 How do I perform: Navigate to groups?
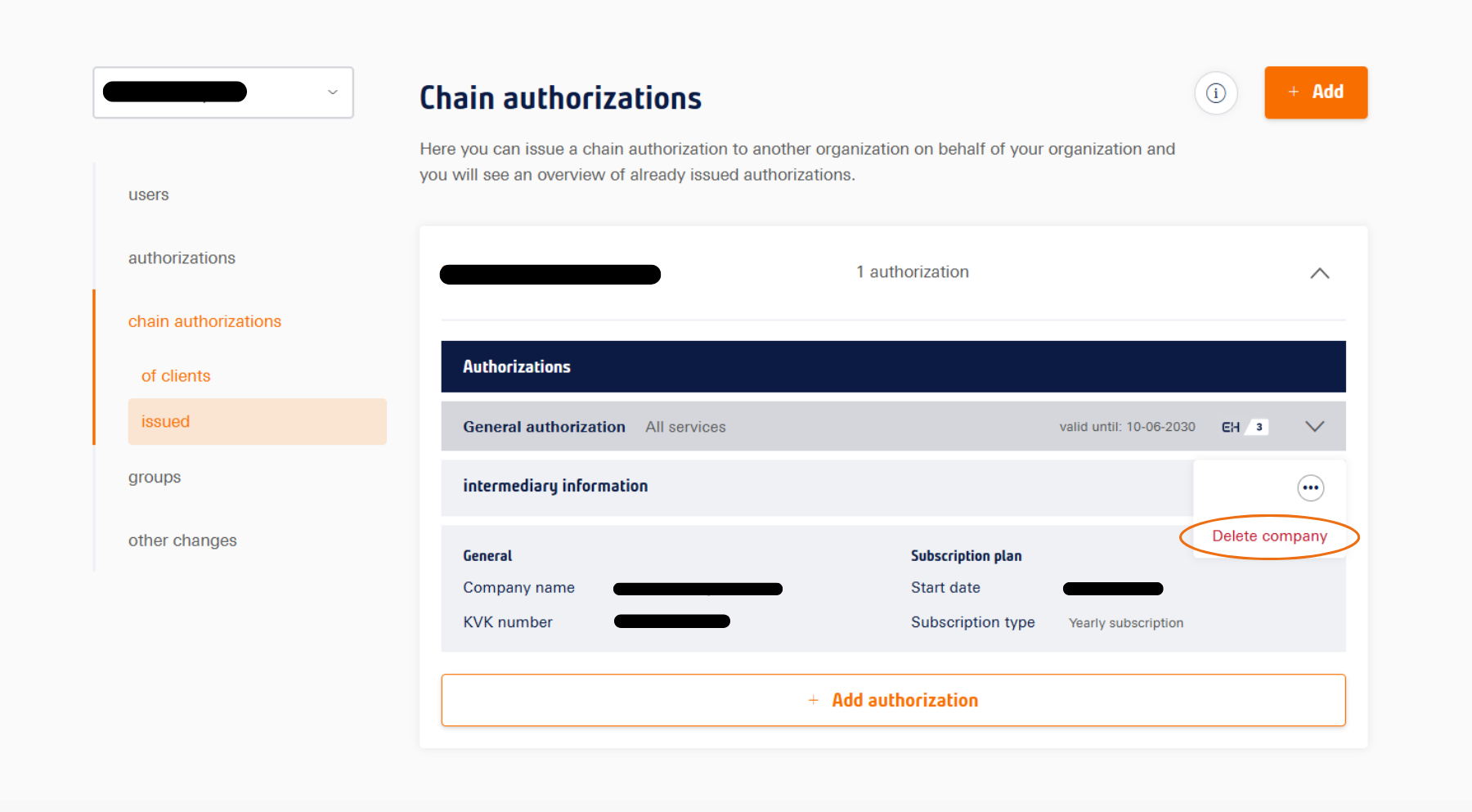[x=155, y=478]
